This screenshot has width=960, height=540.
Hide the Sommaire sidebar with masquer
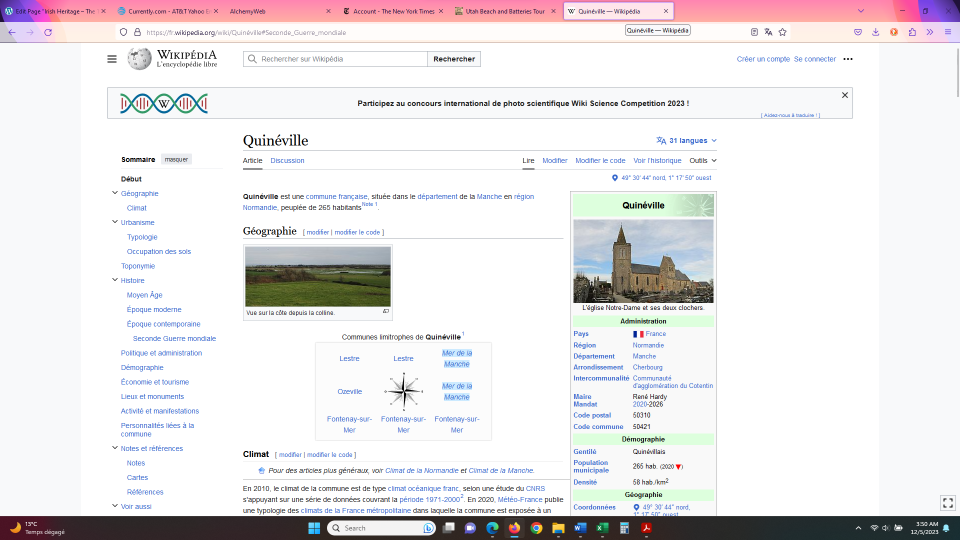pyautogui.click(x=176, y=159)
